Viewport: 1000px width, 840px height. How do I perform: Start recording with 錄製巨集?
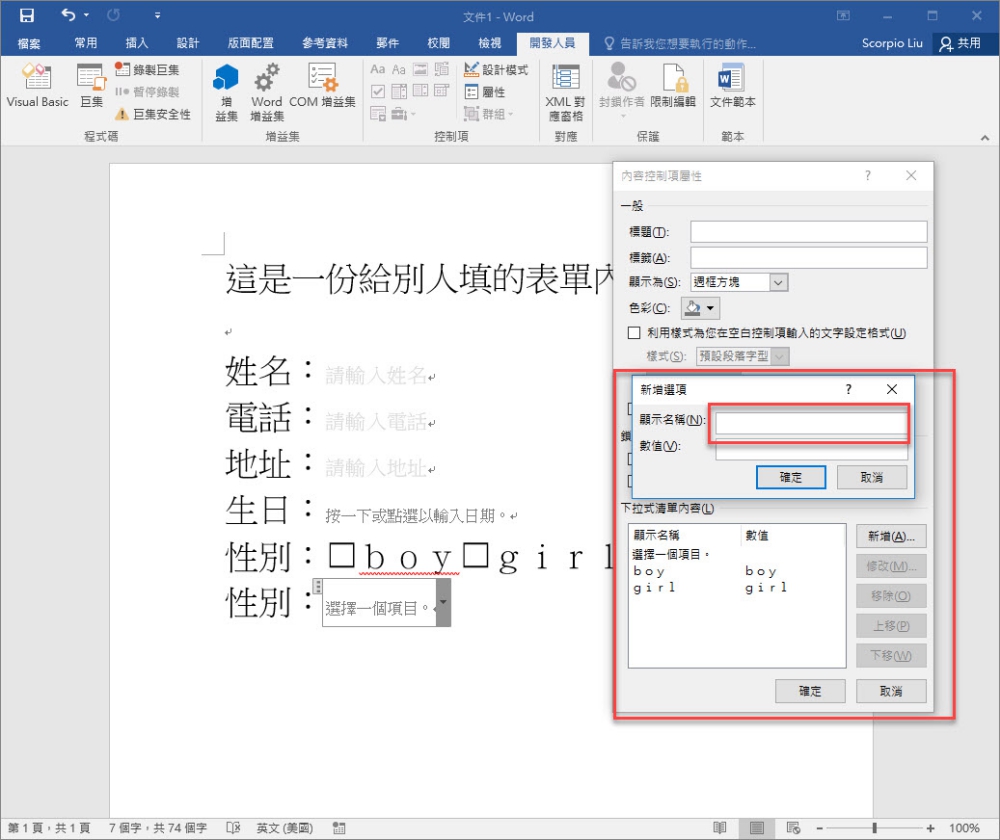click(x=147, y=70)
